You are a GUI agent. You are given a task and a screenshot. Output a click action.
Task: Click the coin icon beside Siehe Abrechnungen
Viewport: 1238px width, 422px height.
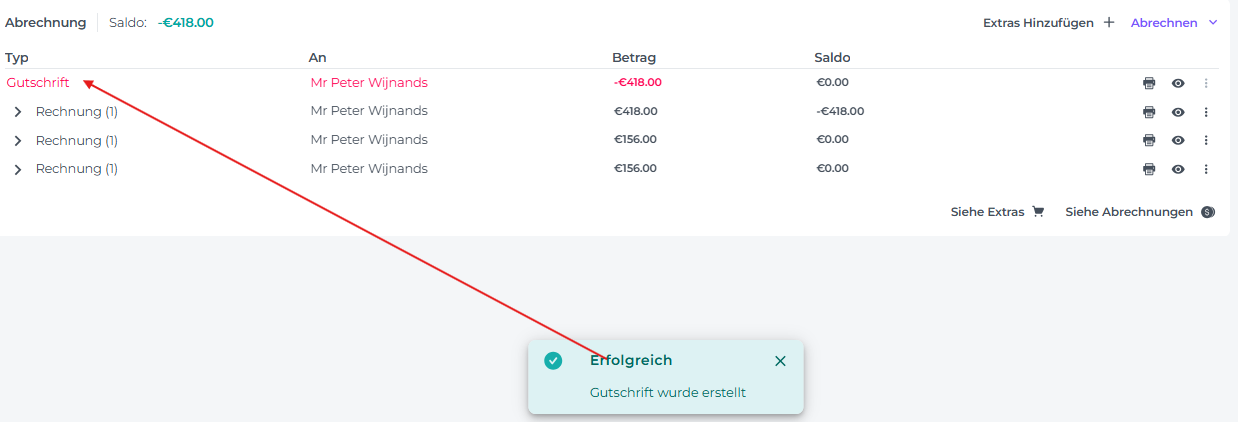tap(1208, 212)
